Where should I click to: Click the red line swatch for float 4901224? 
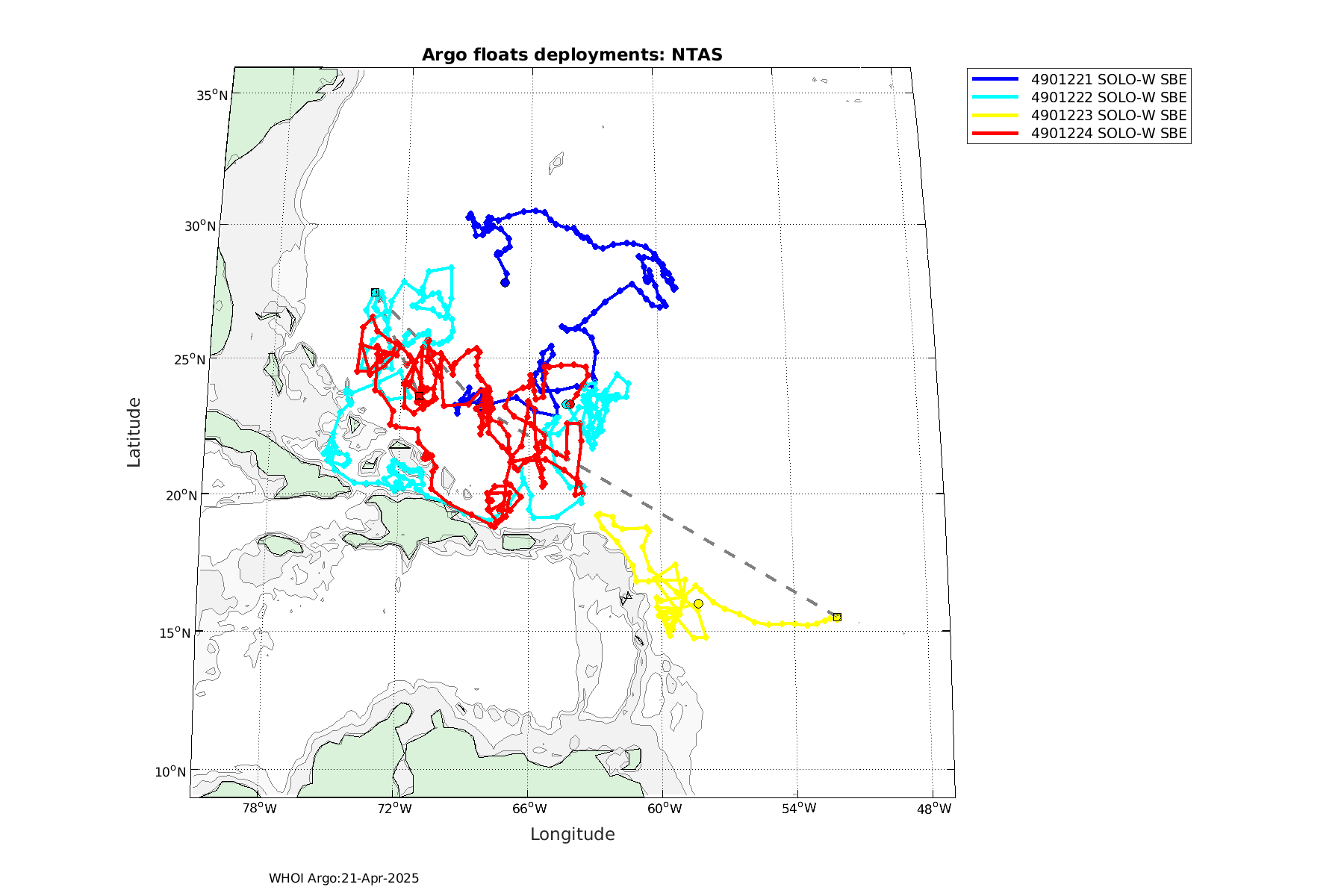coord(995,134)
